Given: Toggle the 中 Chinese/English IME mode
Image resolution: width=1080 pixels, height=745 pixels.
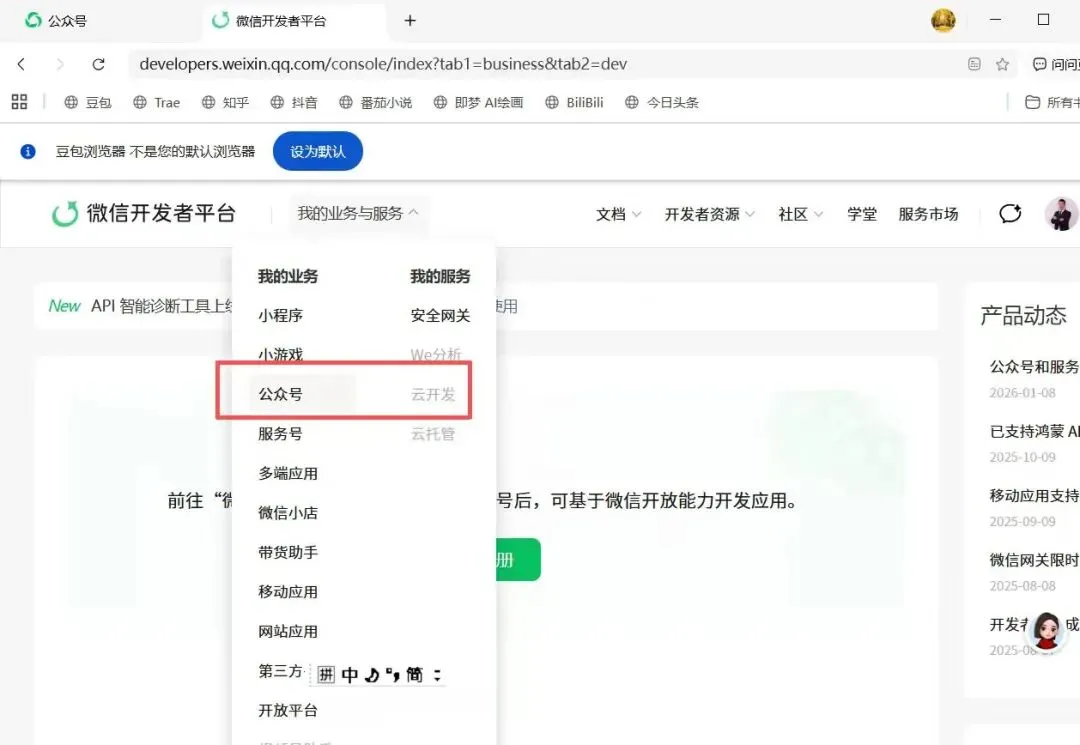Looking at the screenshot, I should pyautogui.click(x=350, y=675).
